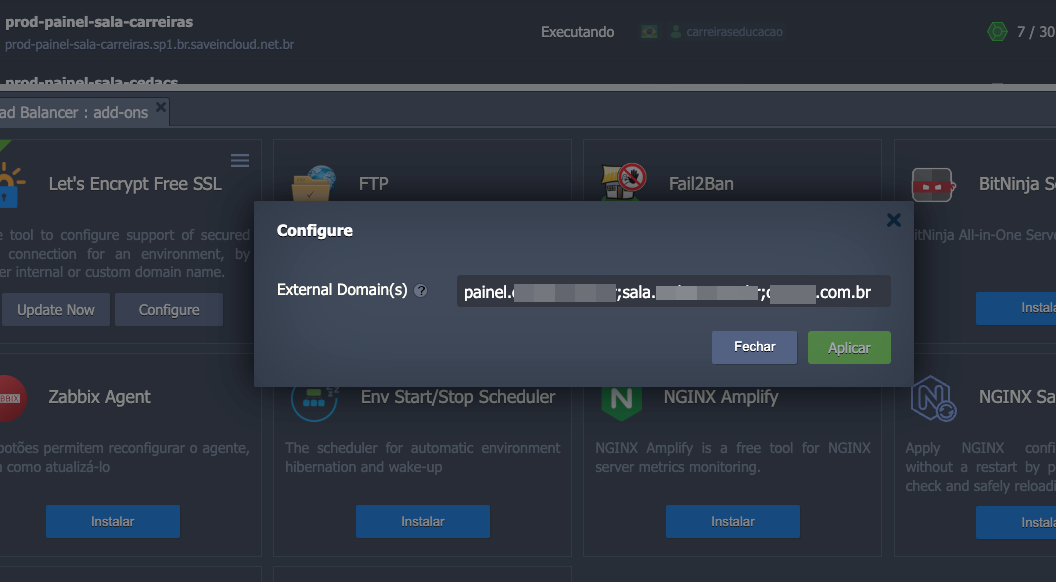Click the BitNinja add-on icon
The height and width of the screenshot is (582, 1056).
click(932, 184)
